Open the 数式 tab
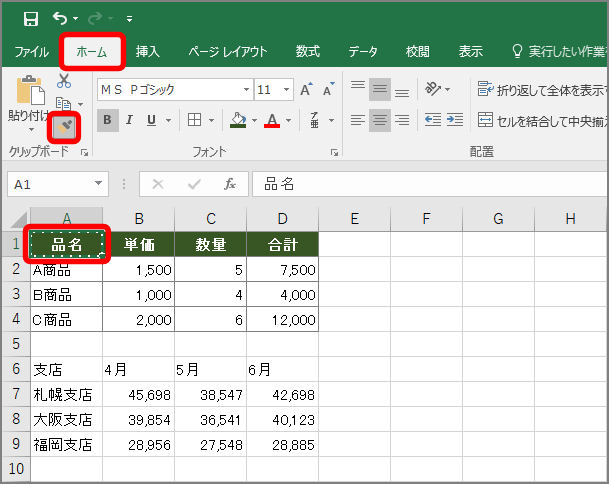Viewport: 609px width, 484px height. (308, 51)
